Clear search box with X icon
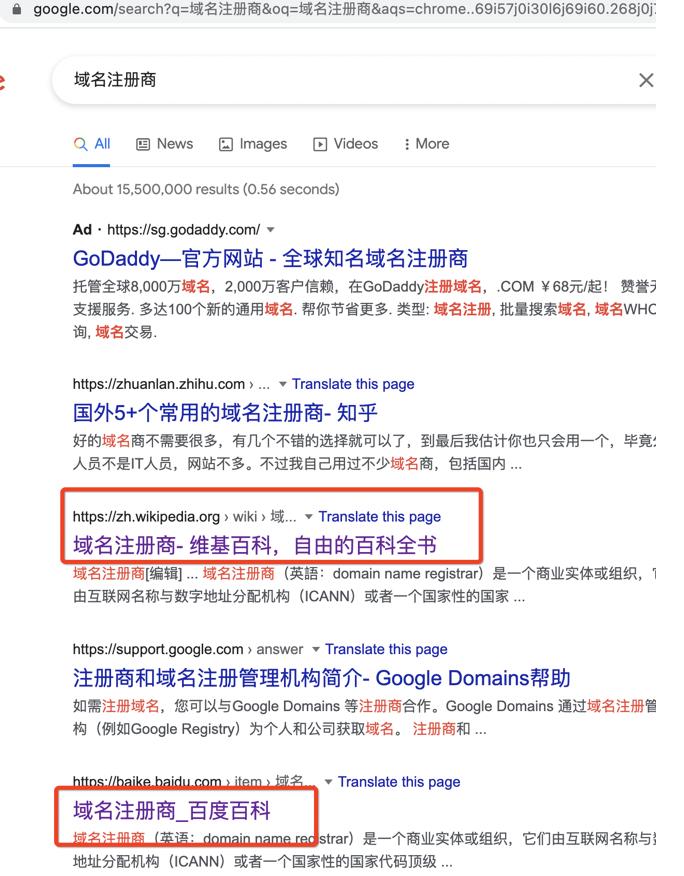 tap(646, 80)
